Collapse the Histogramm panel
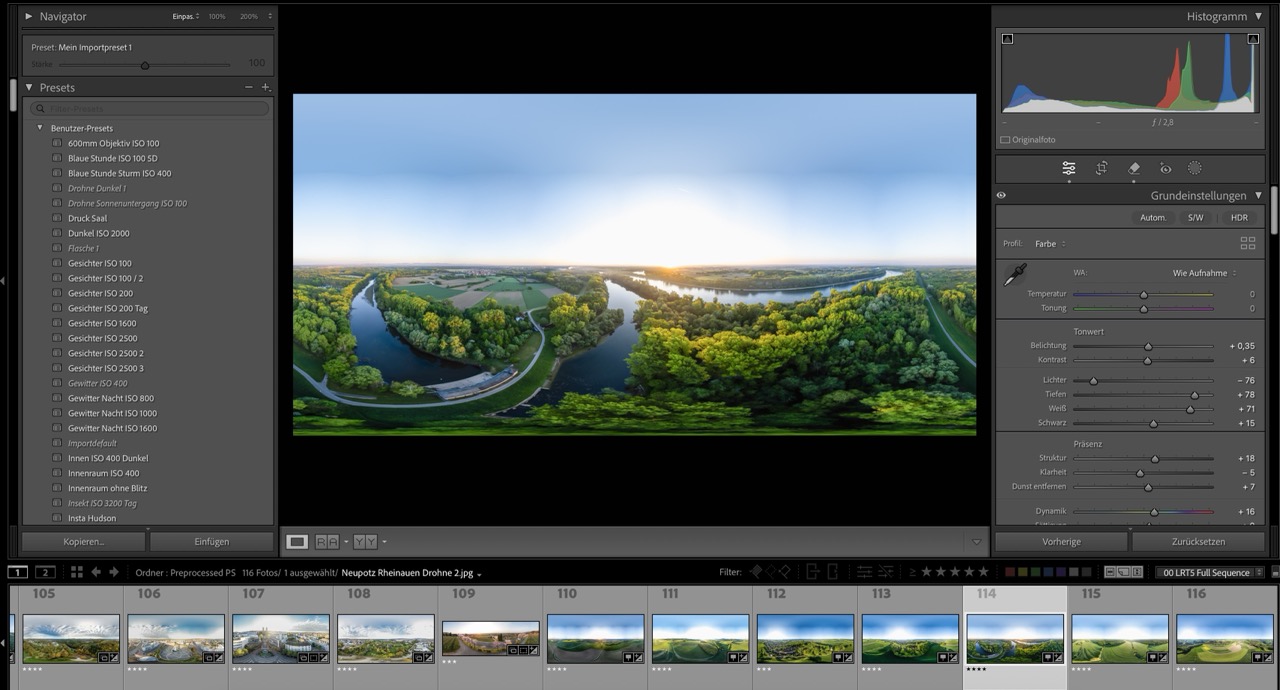The width and height of the screenshot is (1280, 690). point(1259,16)
